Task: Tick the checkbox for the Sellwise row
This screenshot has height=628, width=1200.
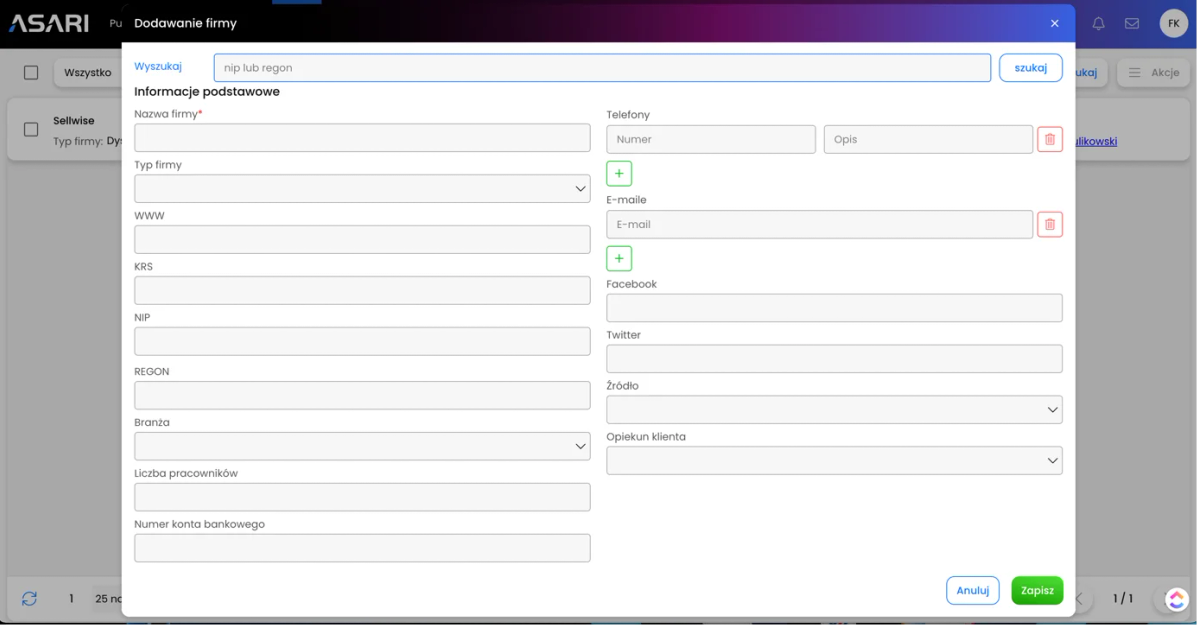Action: (x=31, y=130)
